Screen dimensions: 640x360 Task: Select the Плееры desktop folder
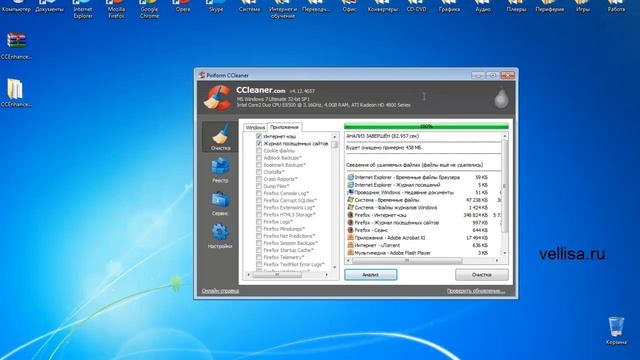[x=516, y=7]
